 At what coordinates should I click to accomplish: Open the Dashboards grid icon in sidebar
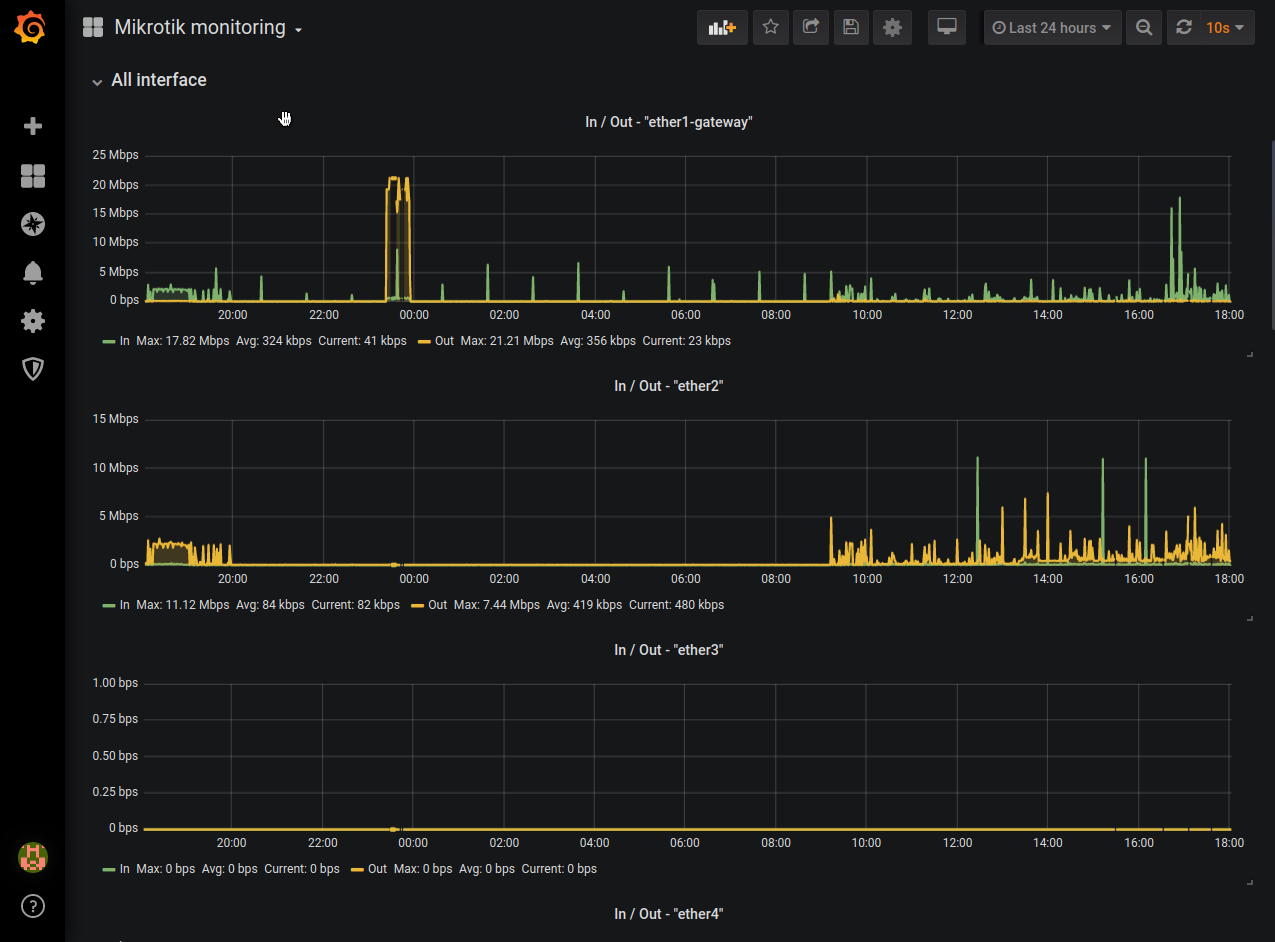[33, 176]
